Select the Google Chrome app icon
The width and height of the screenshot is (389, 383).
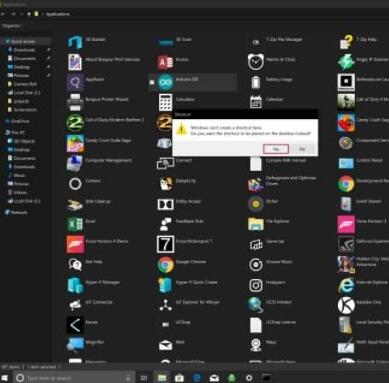pyautogui.click(x=165, y=265)
